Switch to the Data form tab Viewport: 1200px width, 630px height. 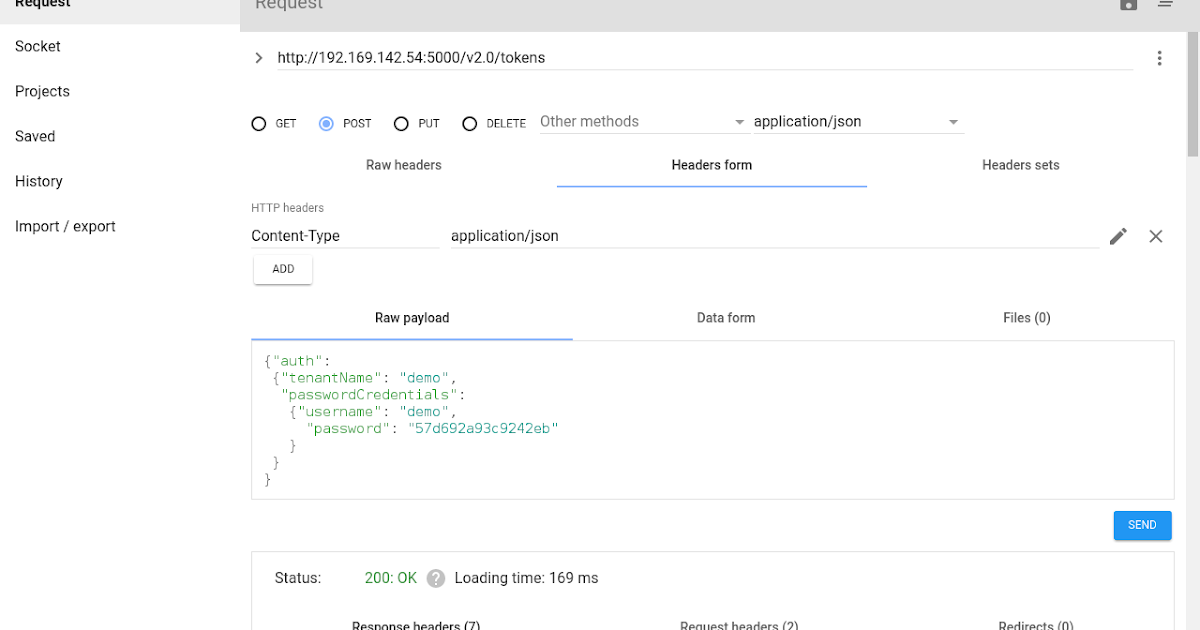point(725,318)
